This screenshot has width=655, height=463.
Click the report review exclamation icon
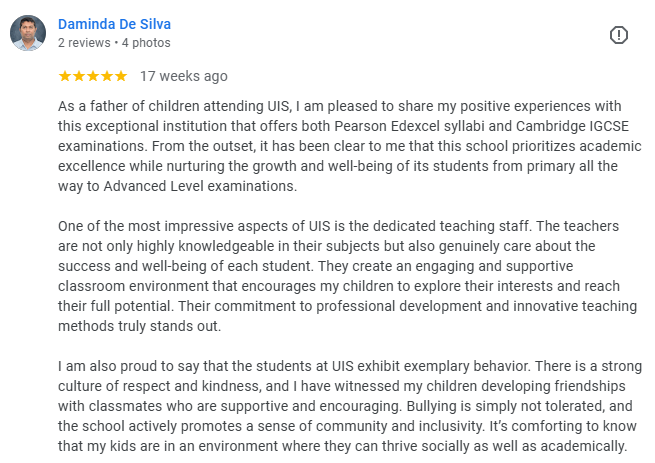pyautogui.click(x=619, y=35)
